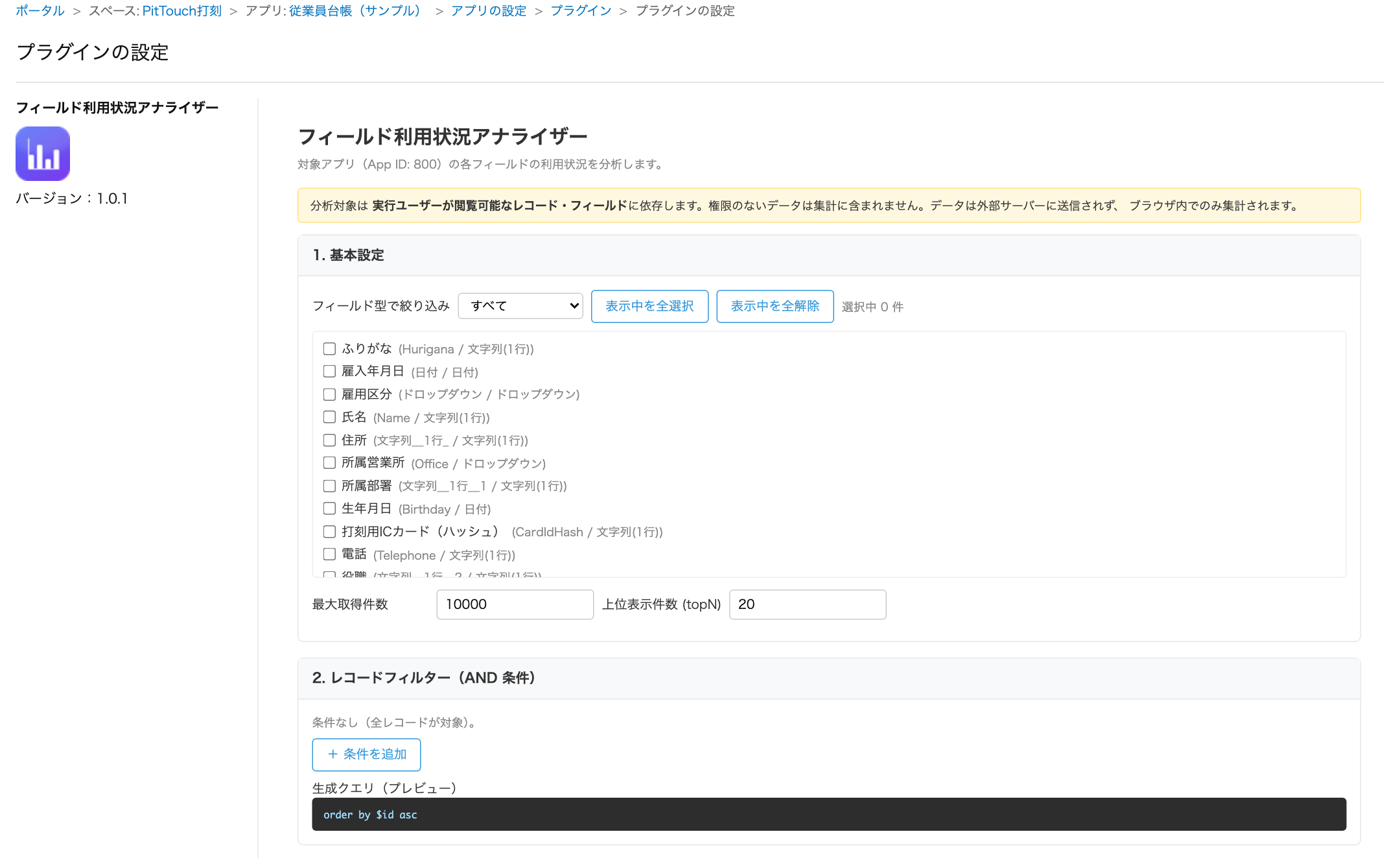Screen dimensions: 1400x858
Task: Click the 最大取得件数 input field
Action: [515, 604]
